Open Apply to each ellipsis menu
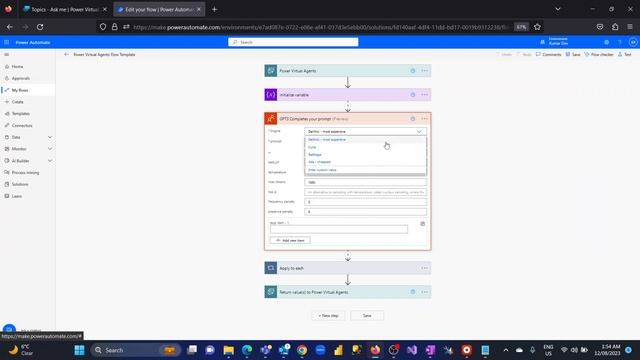This screenshot has height=360, width=640. point(424,268)
